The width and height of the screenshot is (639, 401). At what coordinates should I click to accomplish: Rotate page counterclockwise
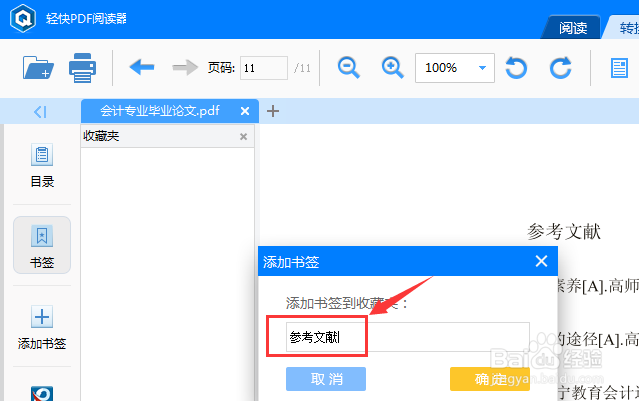coord(516,68)
